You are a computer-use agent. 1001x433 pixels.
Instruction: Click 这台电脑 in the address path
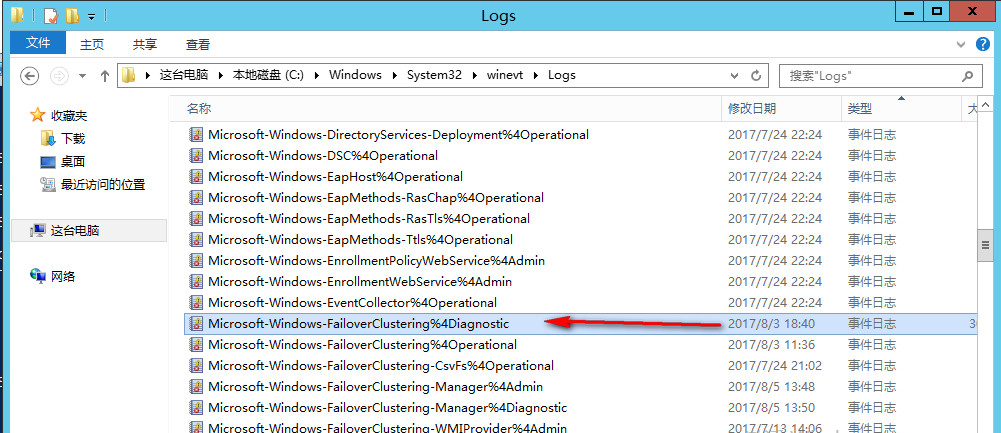[184, 75]
